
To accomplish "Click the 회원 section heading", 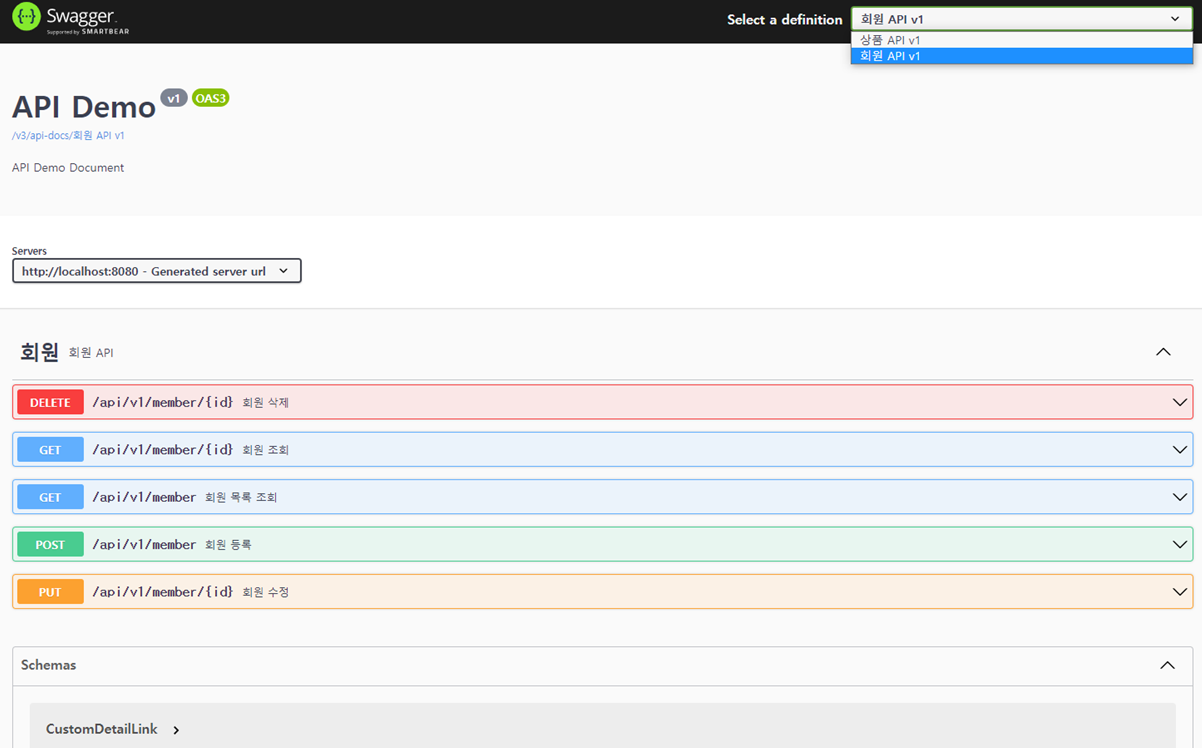I will click(x=40, y=352).
